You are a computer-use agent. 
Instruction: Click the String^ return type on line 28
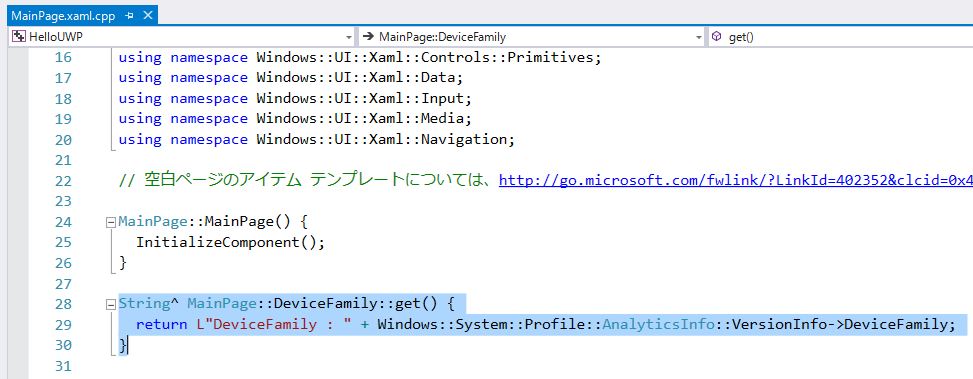149,305
